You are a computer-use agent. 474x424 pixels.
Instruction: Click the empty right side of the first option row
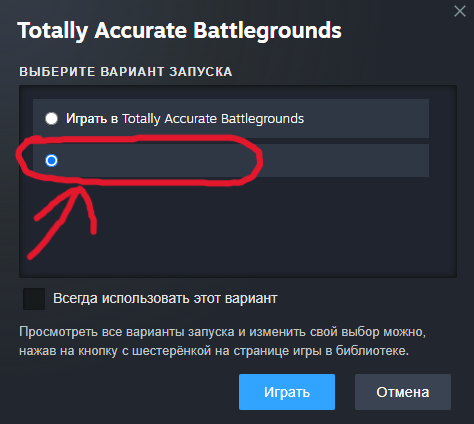pyautogui.click(x=366, y=118)
